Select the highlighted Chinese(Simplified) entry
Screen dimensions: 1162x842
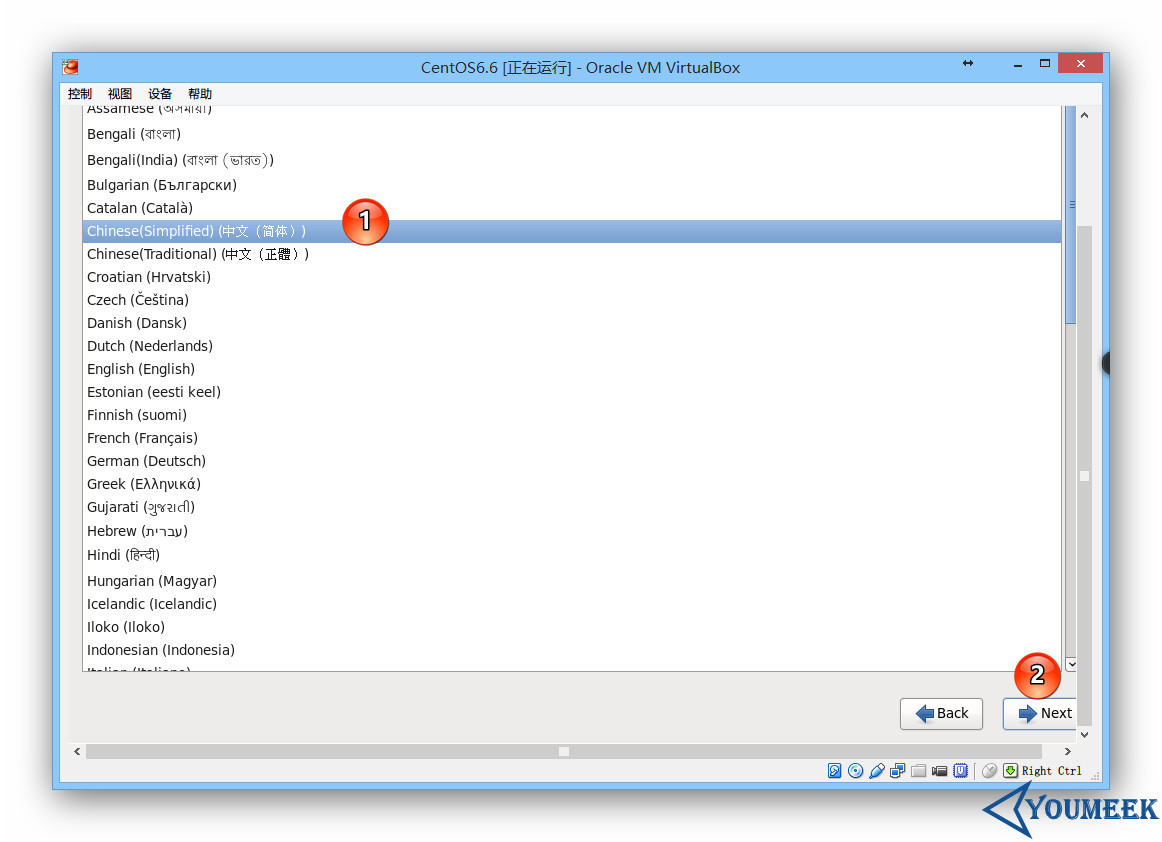[197, 230]
